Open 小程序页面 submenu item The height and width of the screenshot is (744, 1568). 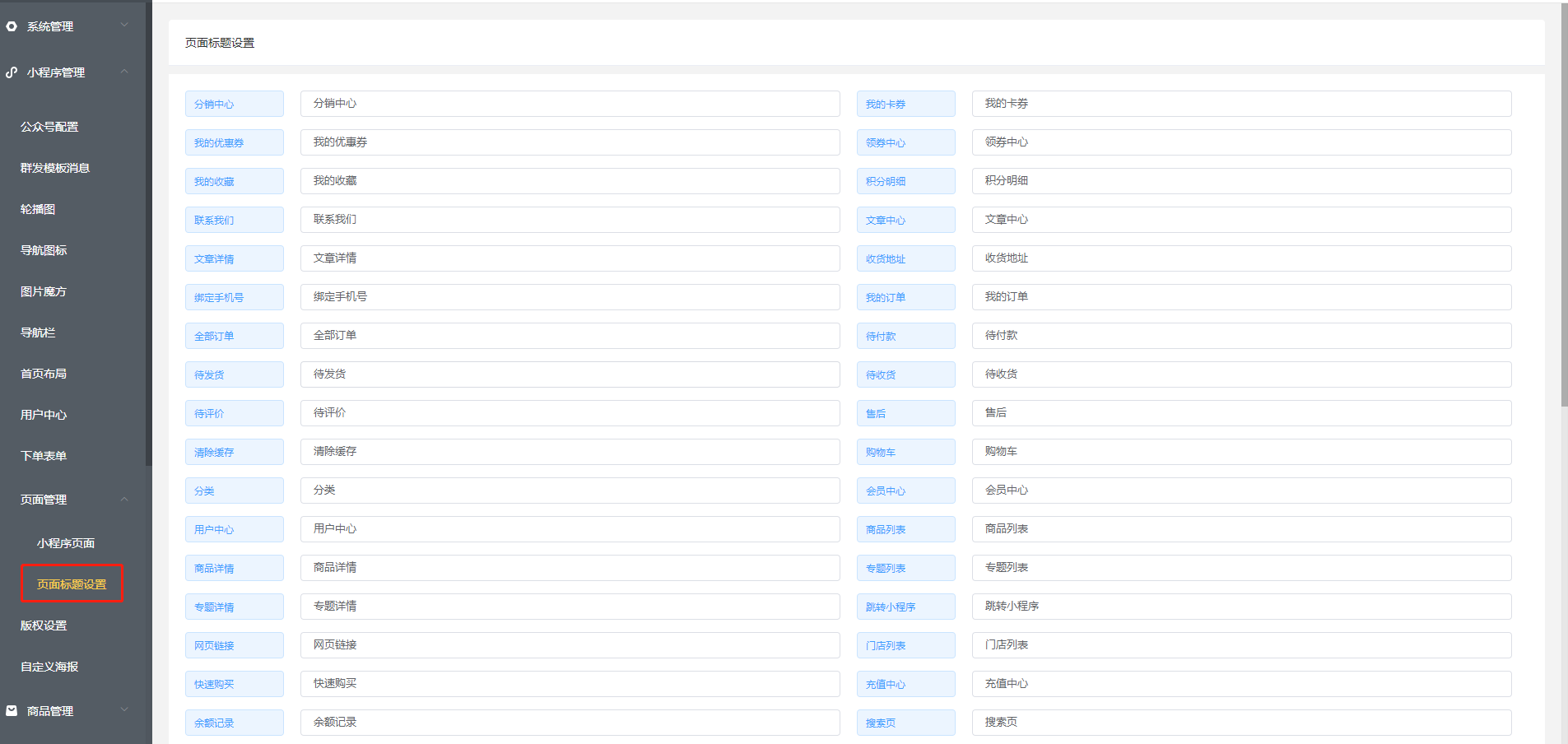click(66, 543)
